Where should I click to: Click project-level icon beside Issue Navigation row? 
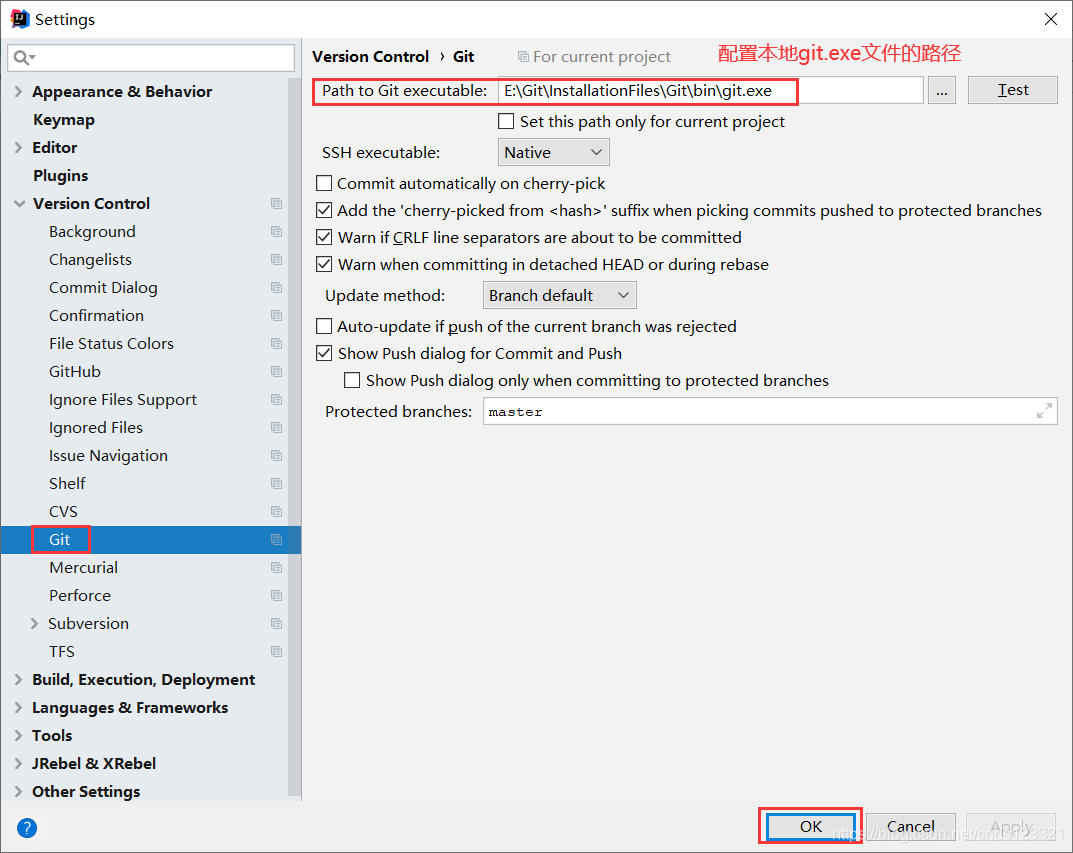276,456
